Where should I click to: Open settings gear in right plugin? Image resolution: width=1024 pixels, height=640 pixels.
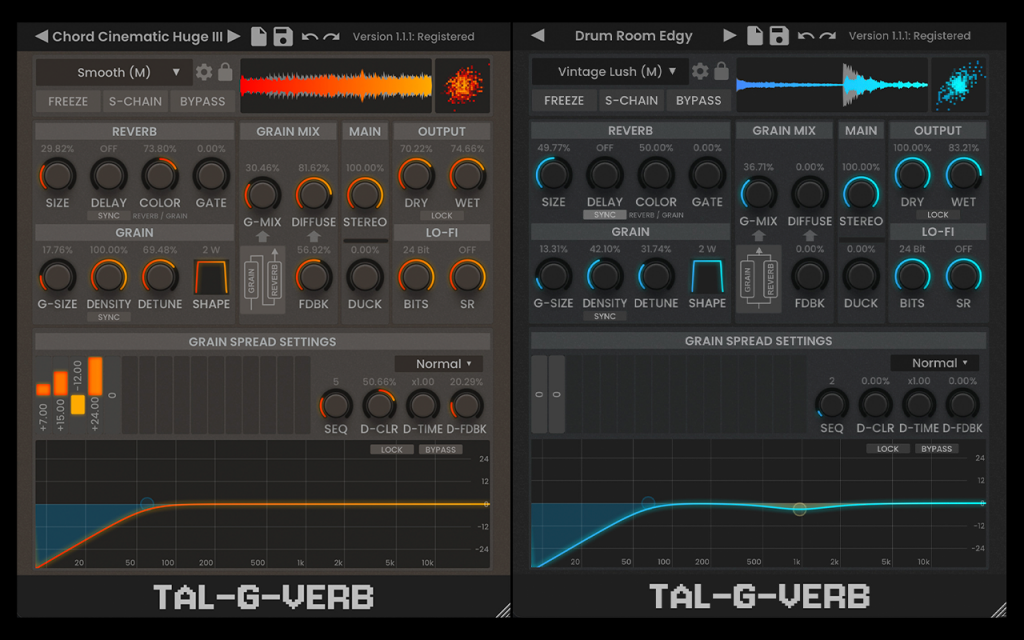tap(700, 71)
